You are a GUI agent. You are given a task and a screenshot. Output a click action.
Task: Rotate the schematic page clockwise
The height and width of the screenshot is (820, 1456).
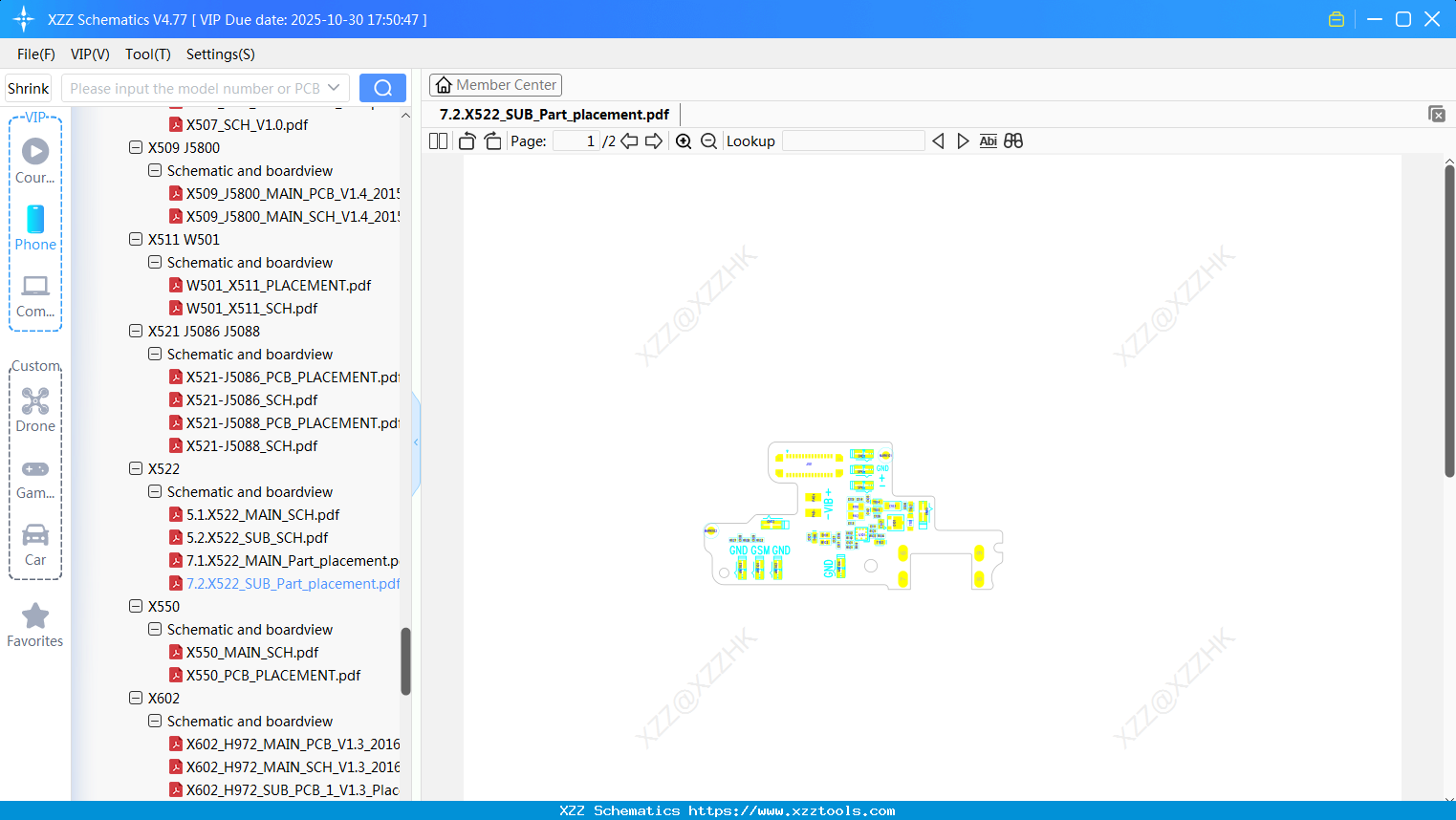492,140
